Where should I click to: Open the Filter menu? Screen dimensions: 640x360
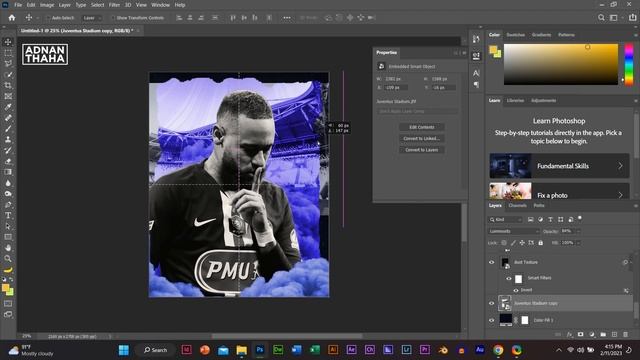114,5
